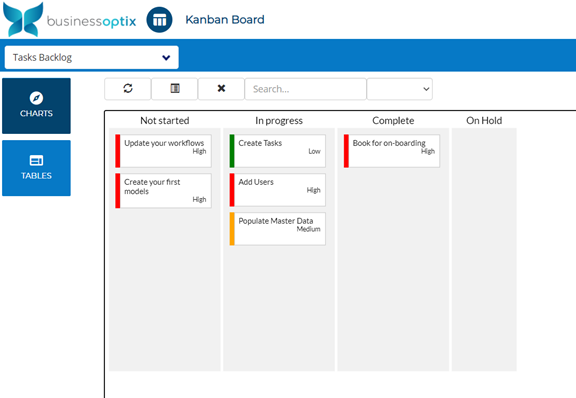Viewport: 576px width, 398px height.
Task: Open the empty filter dropdown beside search
Action: [x=400, y=89]
